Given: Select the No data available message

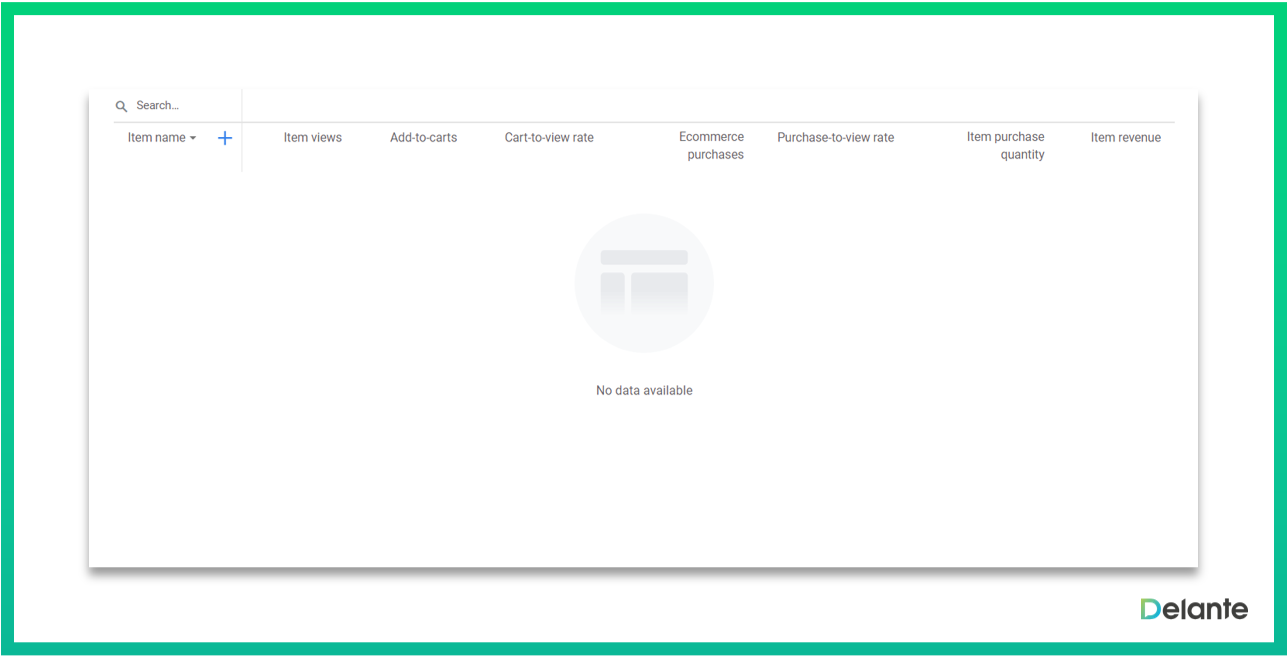Looking at the screenshot, I should coord(644,391).
